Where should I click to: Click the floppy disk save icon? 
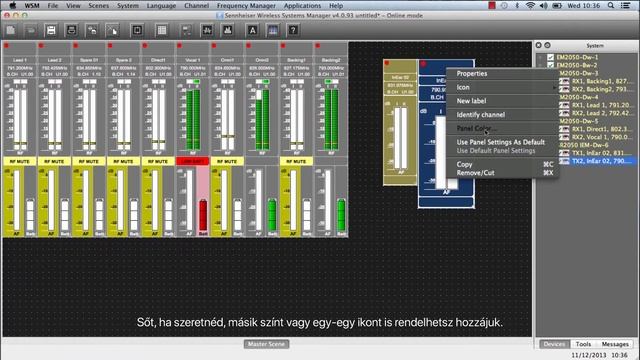[x=51, y=30]
